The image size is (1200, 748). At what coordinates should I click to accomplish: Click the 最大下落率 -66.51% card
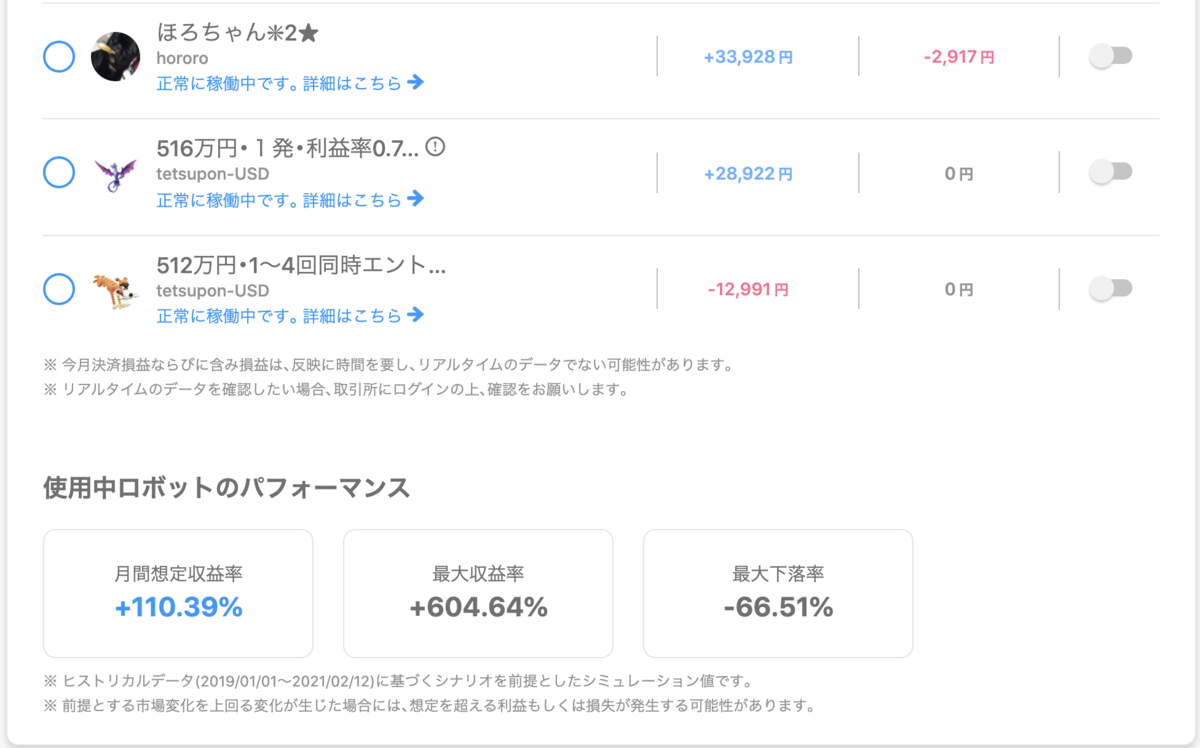click(x=778, y=593)
